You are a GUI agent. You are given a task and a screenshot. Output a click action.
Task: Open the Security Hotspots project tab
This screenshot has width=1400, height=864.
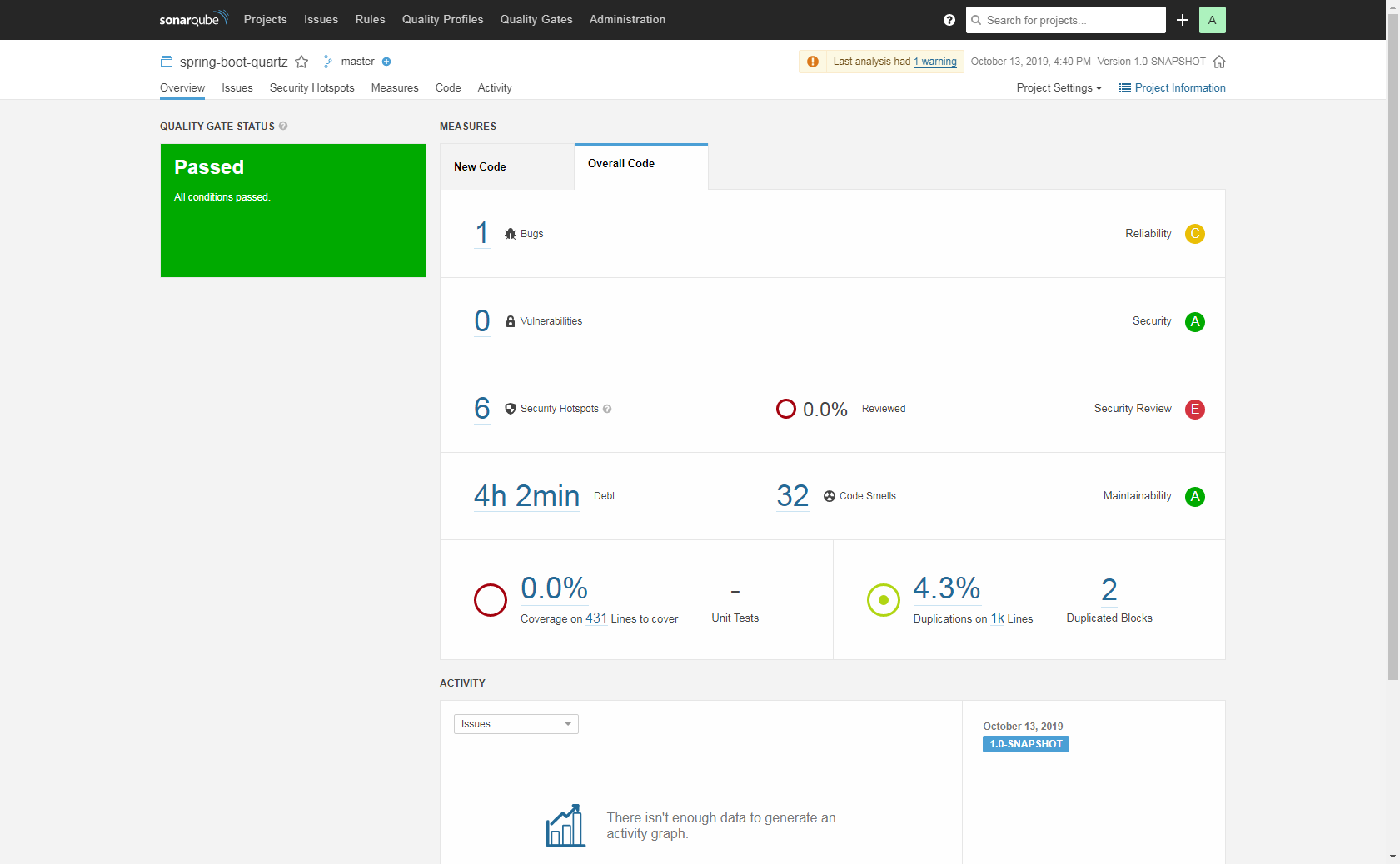coord(311,88)
